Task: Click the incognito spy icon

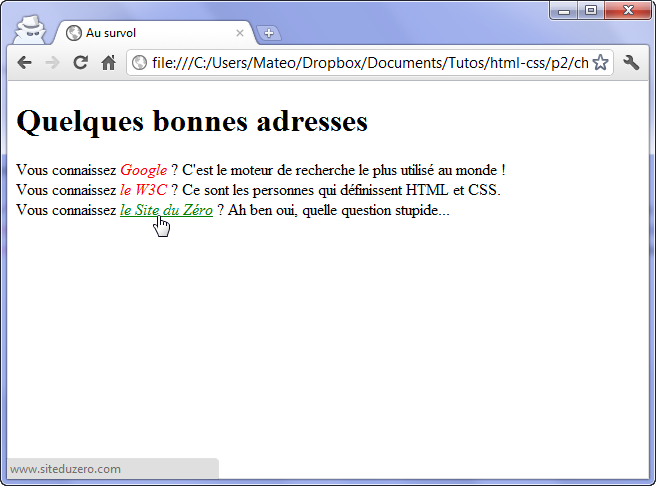Action: (30, 29)
